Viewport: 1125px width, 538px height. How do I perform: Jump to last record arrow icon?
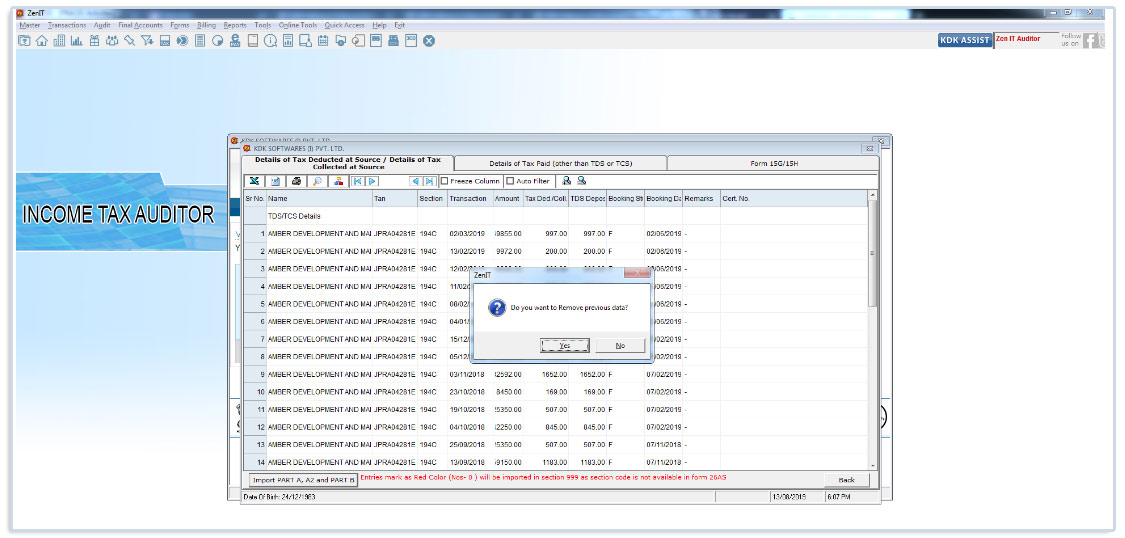pyautogui.click(x=429, y=181)
